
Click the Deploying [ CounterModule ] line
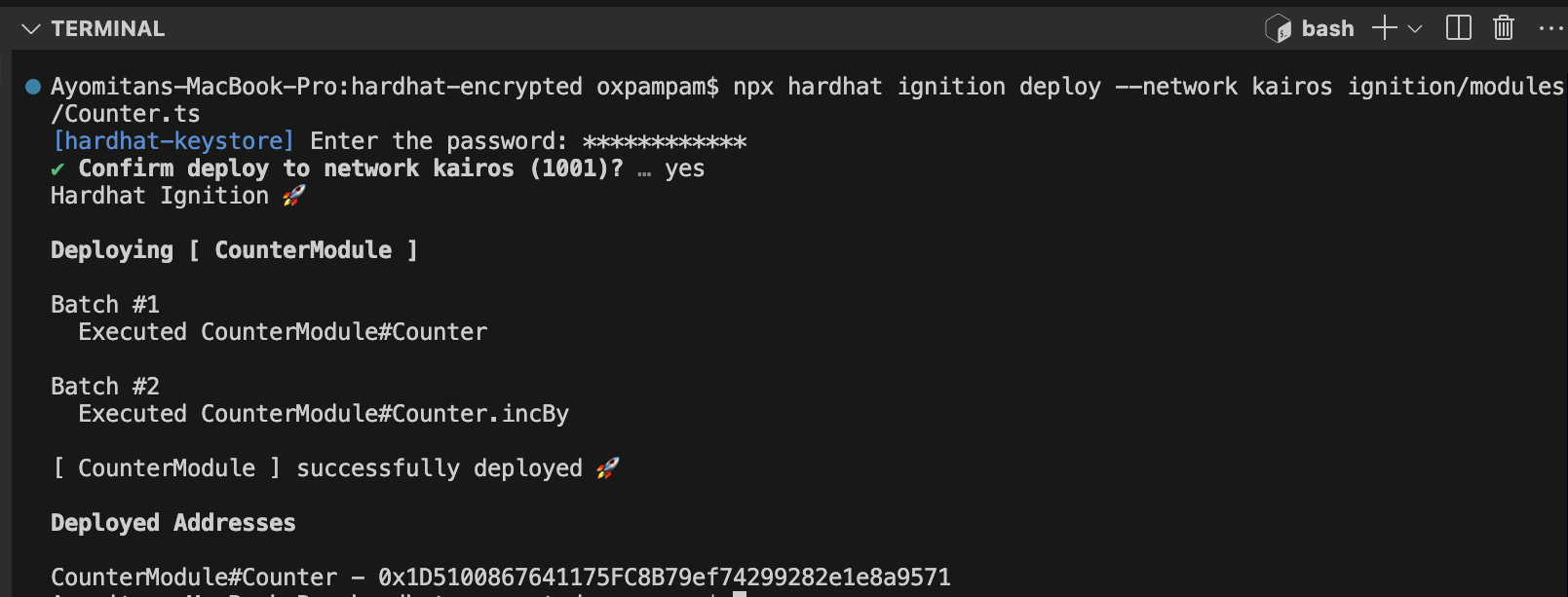coord(234,250)
